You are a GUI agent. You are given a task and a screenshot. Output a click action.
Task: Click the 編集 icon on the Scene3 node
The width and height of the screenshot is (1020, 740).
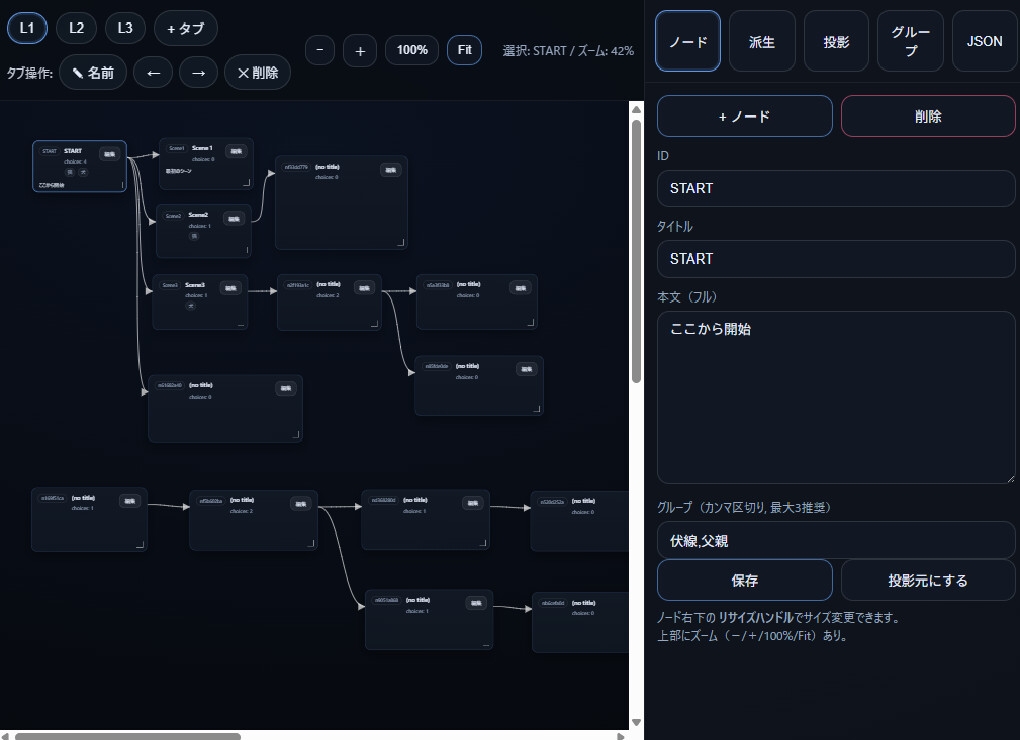coord(231,288)
